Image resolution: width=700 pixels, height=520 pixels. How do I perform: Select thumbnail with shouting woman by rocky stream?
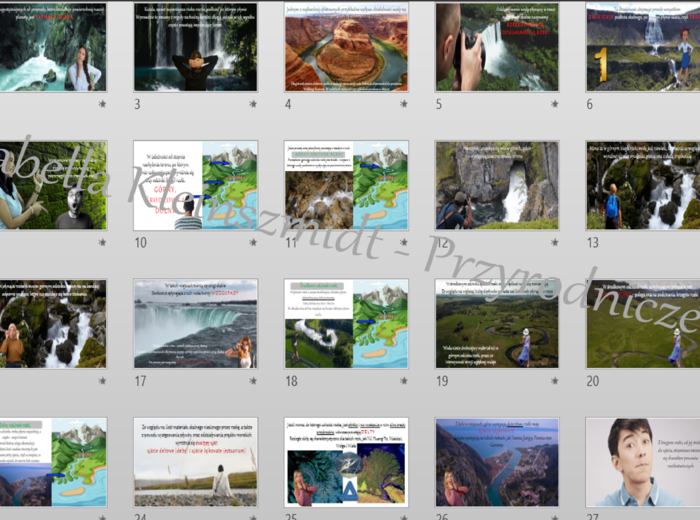[x=53, y=324]
